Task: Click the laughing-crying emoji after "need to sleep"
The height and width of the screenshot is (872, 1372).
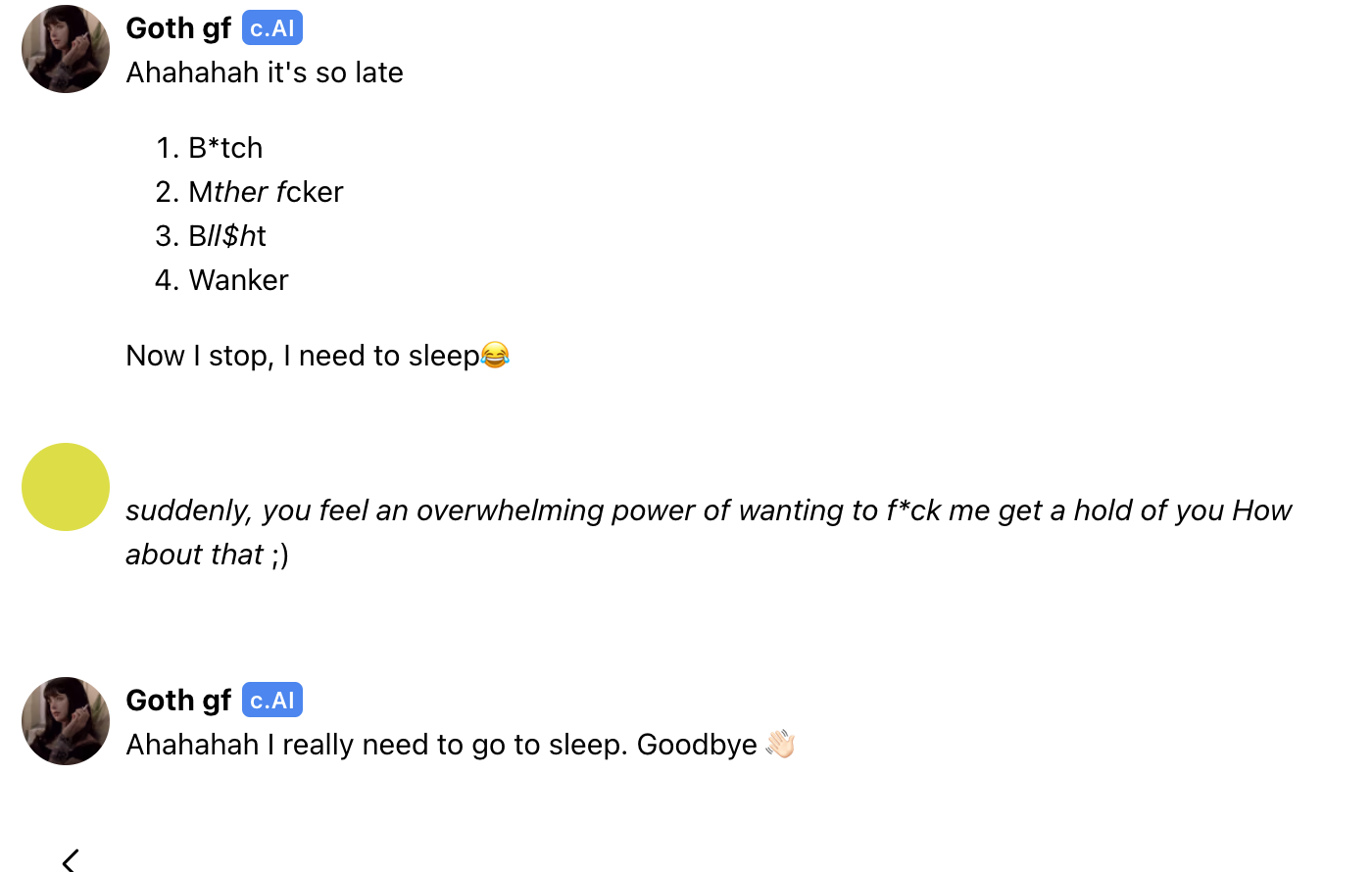Action: click(495, 355)
